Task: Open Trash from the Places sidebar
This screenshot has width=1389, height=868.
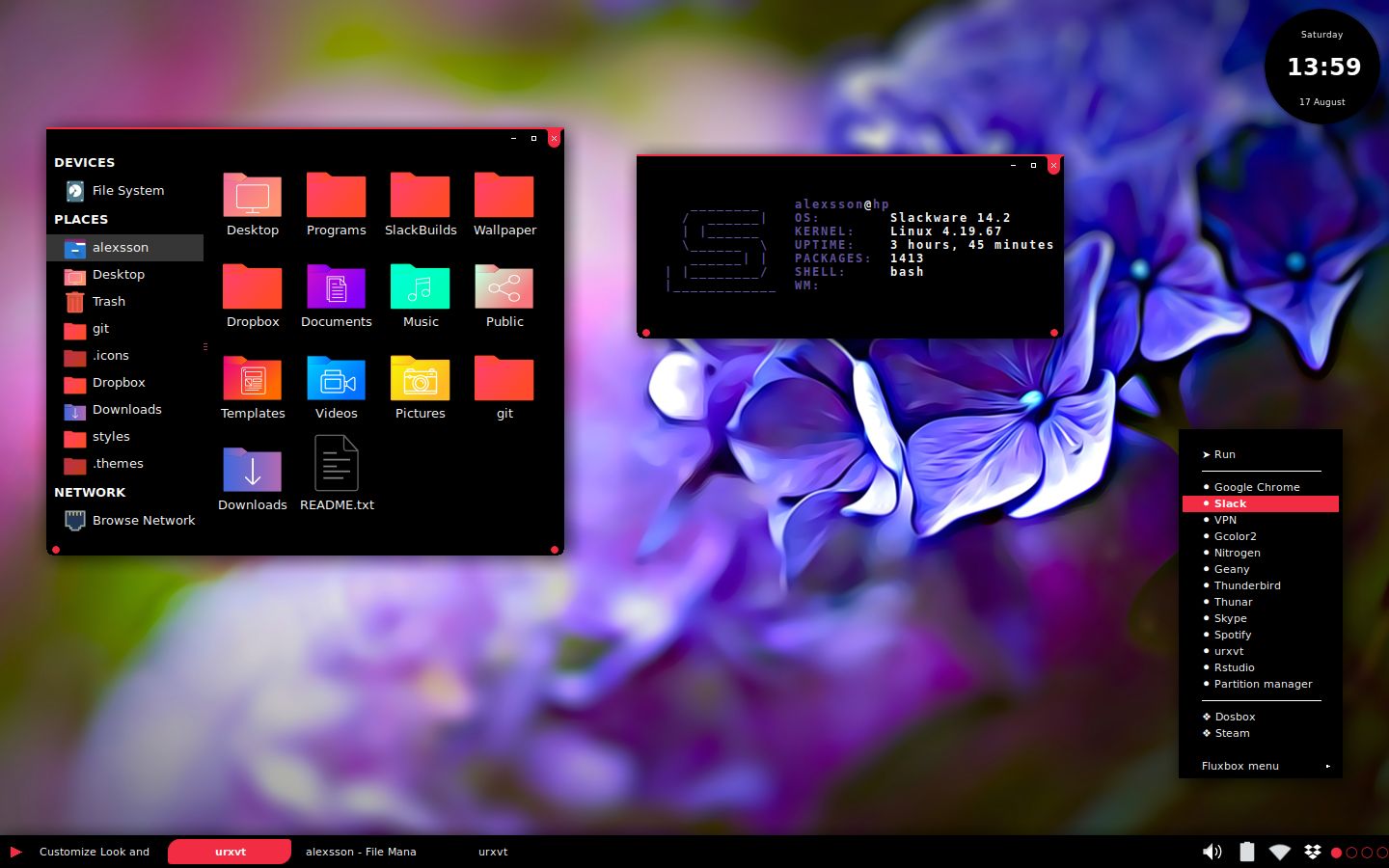Action: click(x=108, y=301)
